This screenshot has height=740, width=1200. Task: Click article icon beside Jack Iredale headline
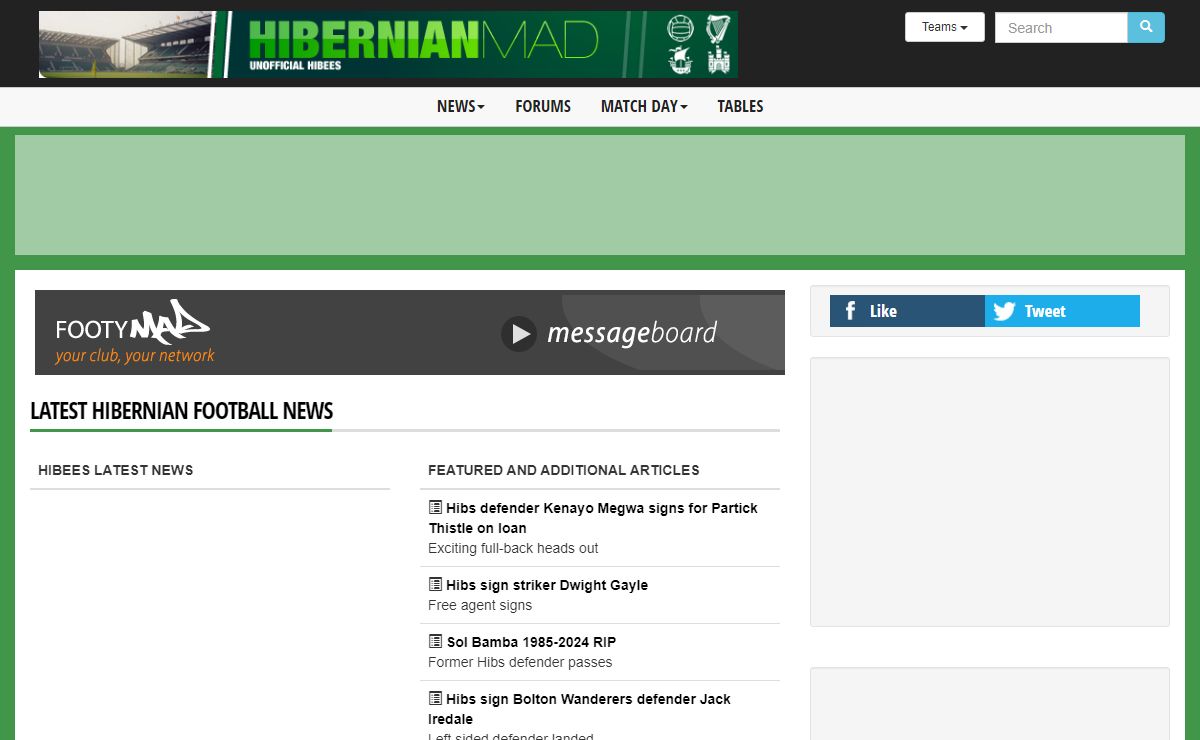click(435, 698)
